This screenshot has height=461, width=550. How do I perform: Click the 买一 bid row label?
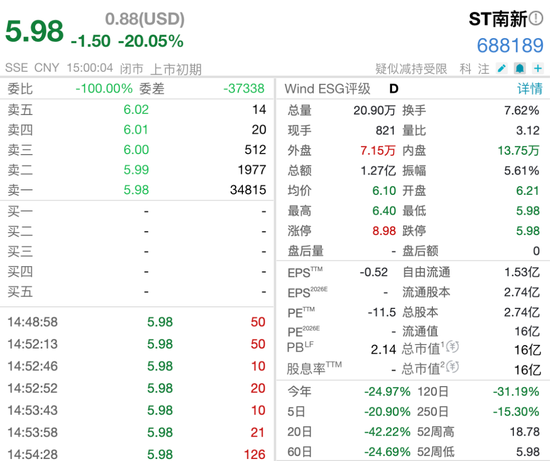[20, 212]
